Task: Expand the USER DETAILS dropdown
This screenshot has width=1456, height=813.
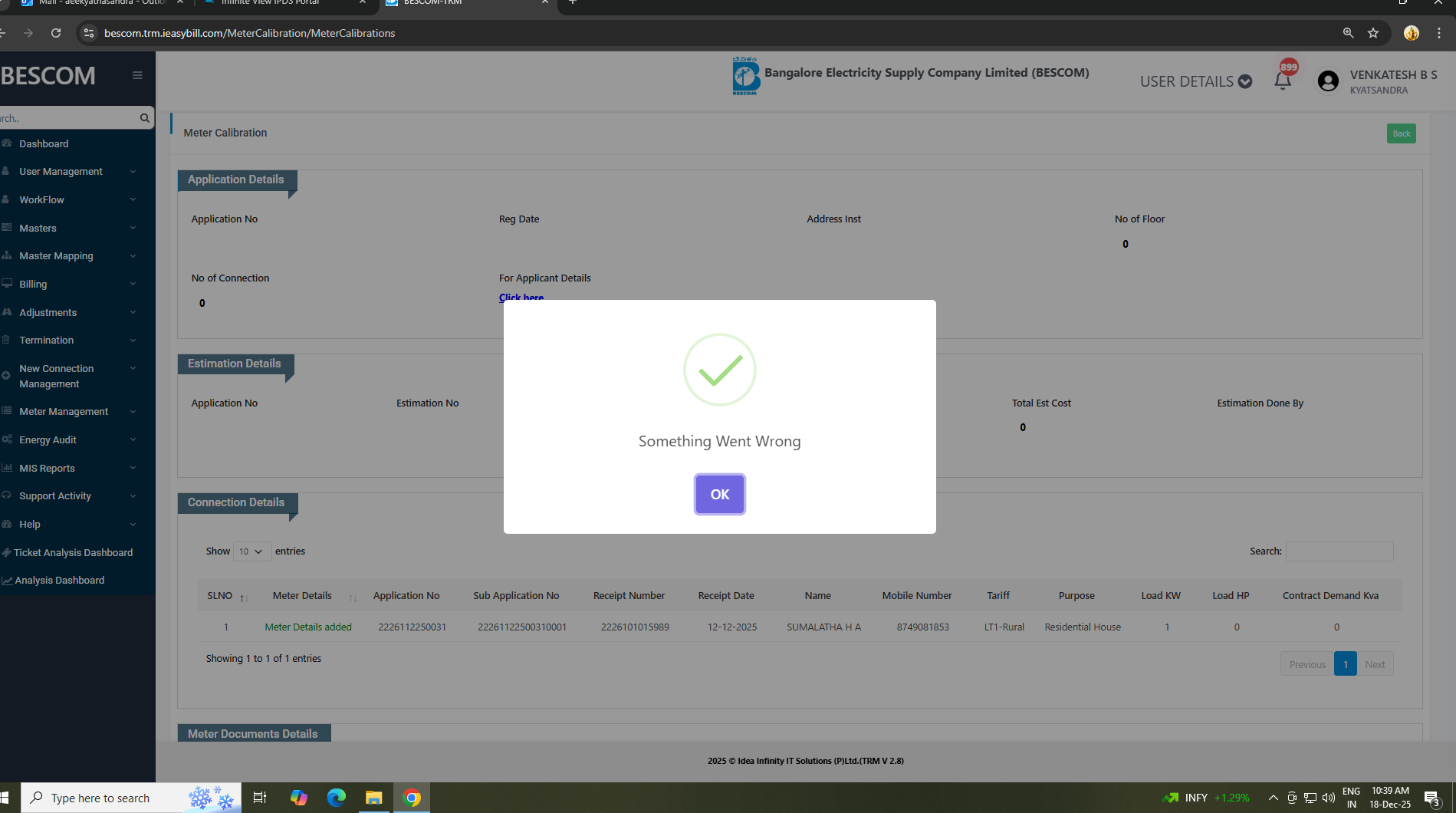Action: point(1195,81)
